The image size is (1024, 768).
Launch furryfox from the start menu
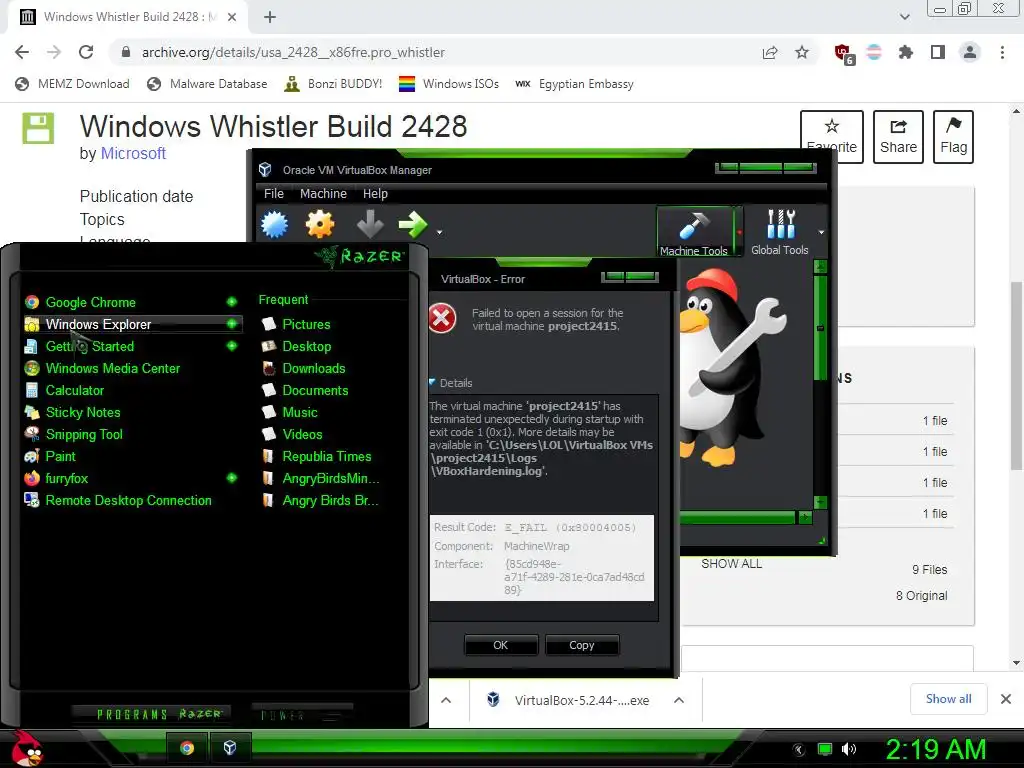coord(66,479)
